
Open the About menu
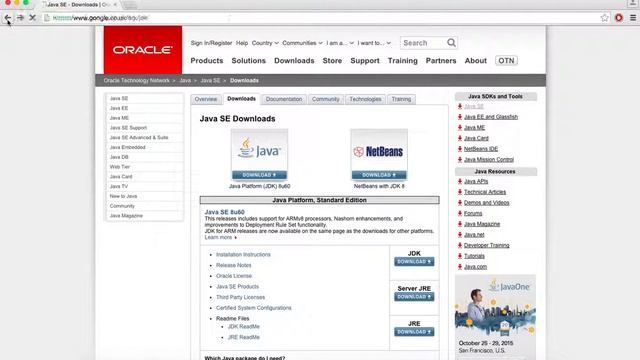[476, 60]
